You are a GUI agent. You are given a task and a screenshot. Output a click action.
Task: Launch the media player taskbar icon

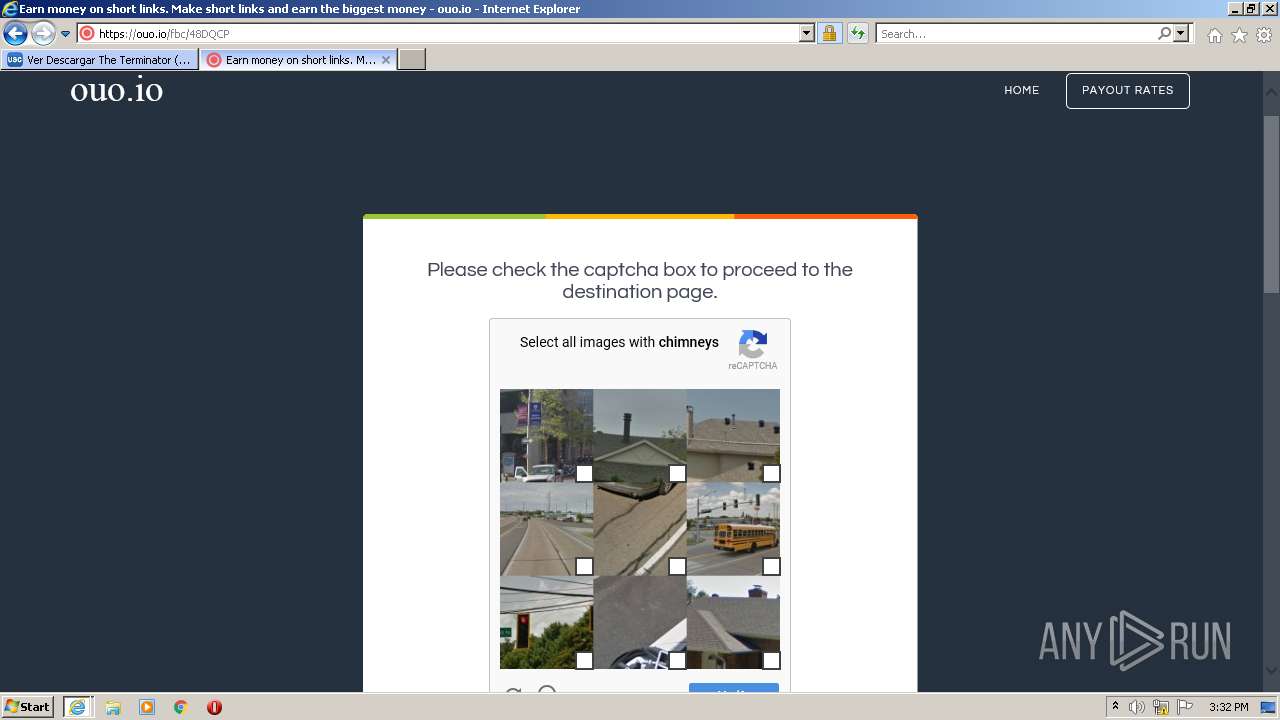pyautogui.click(x=147, y=707)
